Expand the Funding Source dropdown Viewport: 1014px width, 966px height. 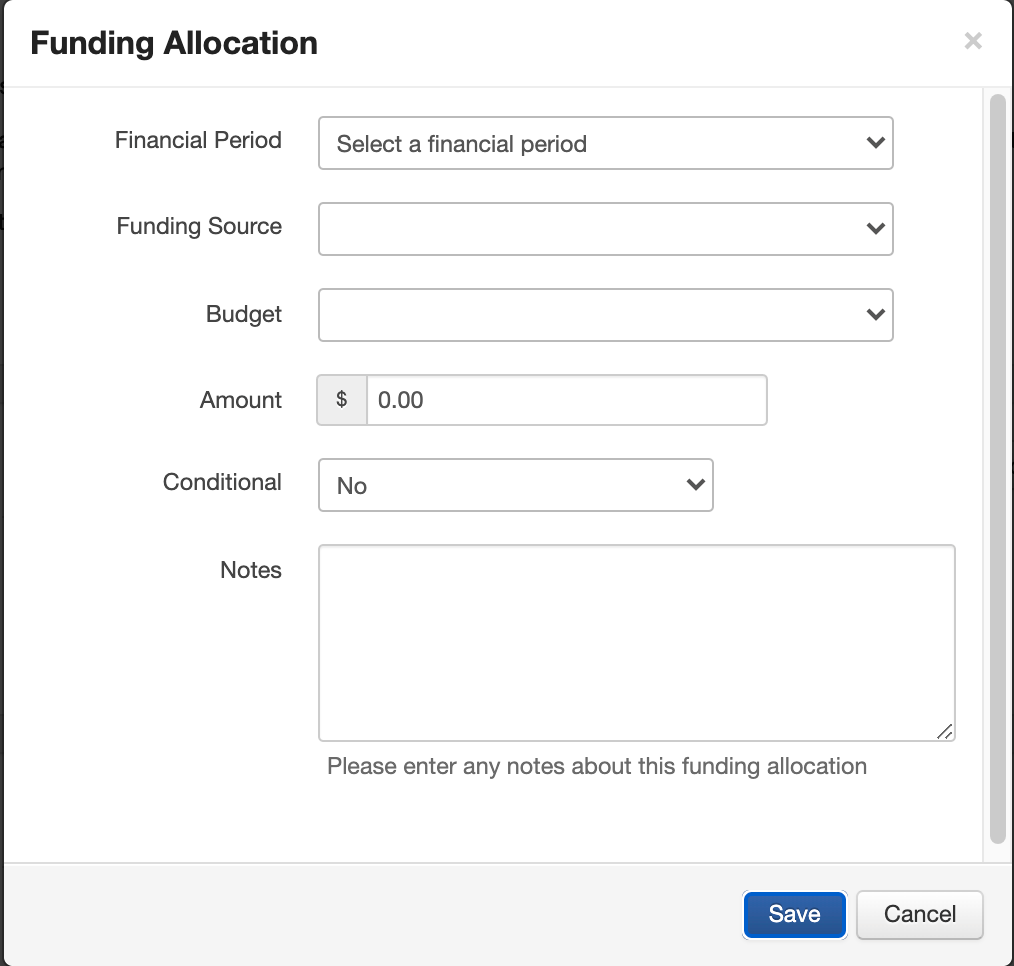tap(605, 229)
